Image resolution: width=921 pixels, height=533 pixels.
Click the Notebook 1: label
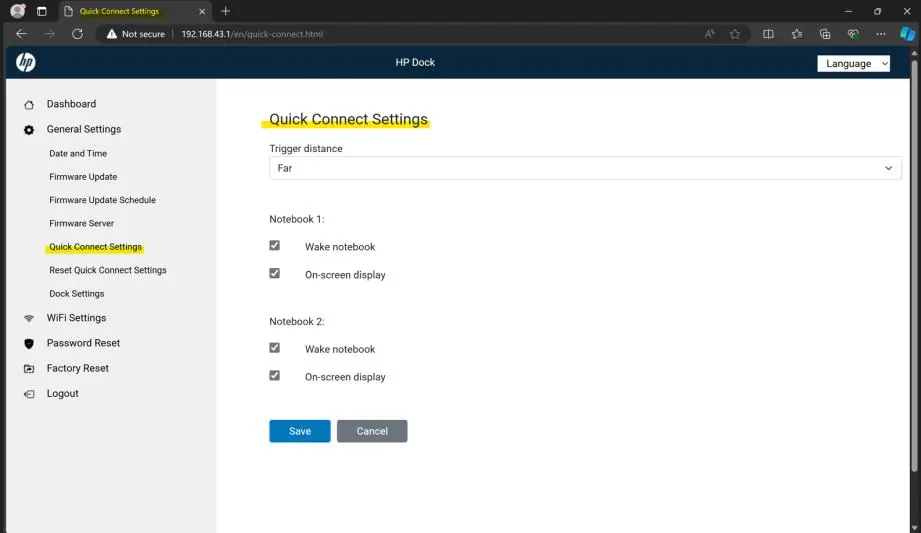point(297,219)
